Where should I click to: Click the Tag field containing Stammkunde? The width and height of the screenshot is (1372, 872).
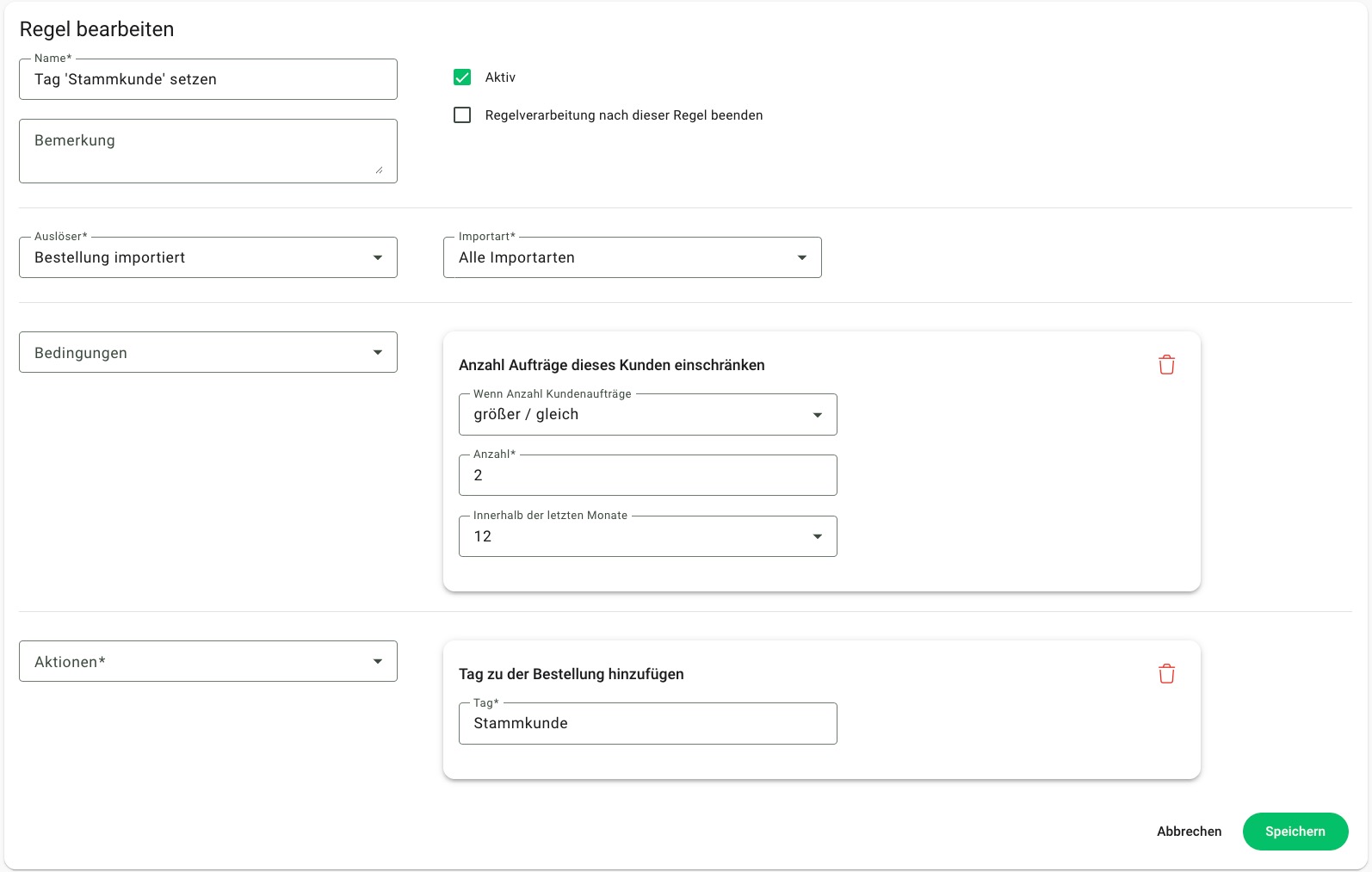point(648,723)
